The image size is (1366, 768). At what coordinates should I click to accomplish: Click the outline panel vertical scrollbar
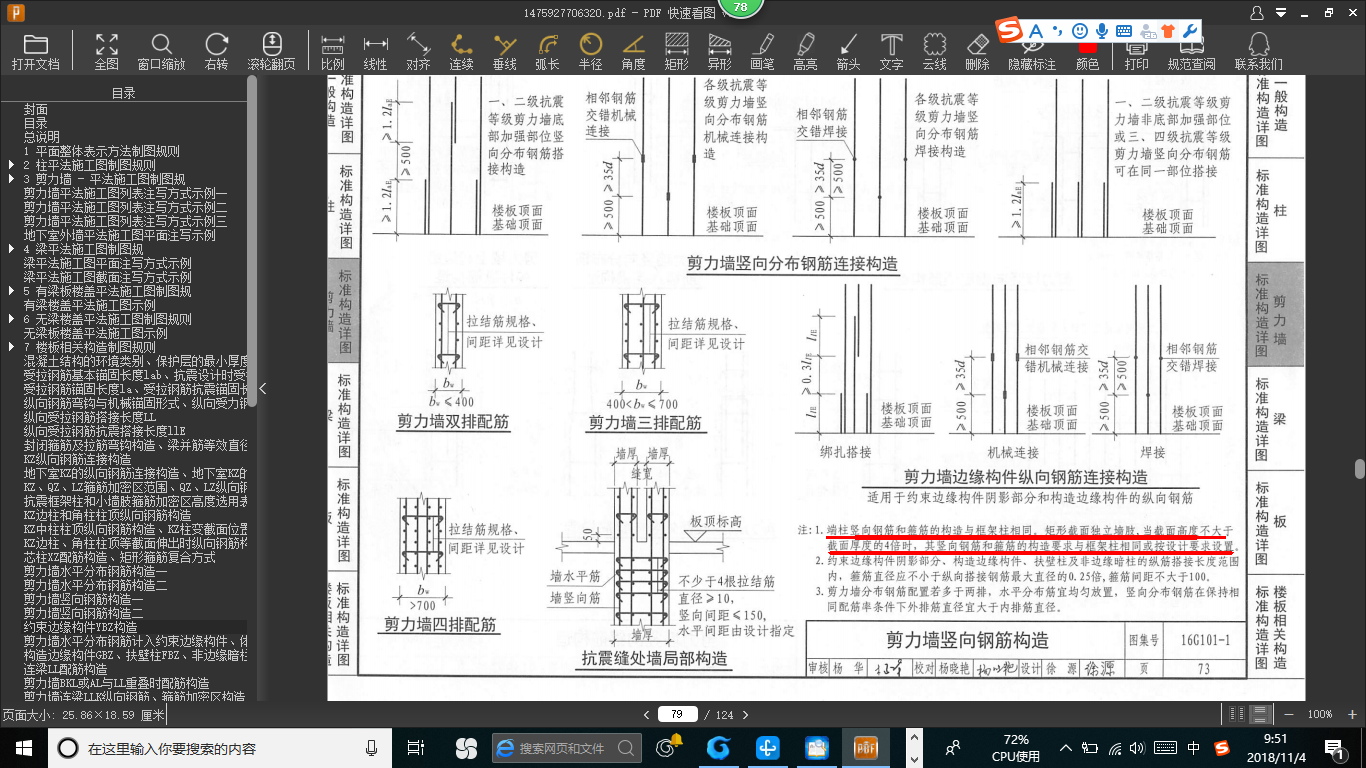(252, 240)
